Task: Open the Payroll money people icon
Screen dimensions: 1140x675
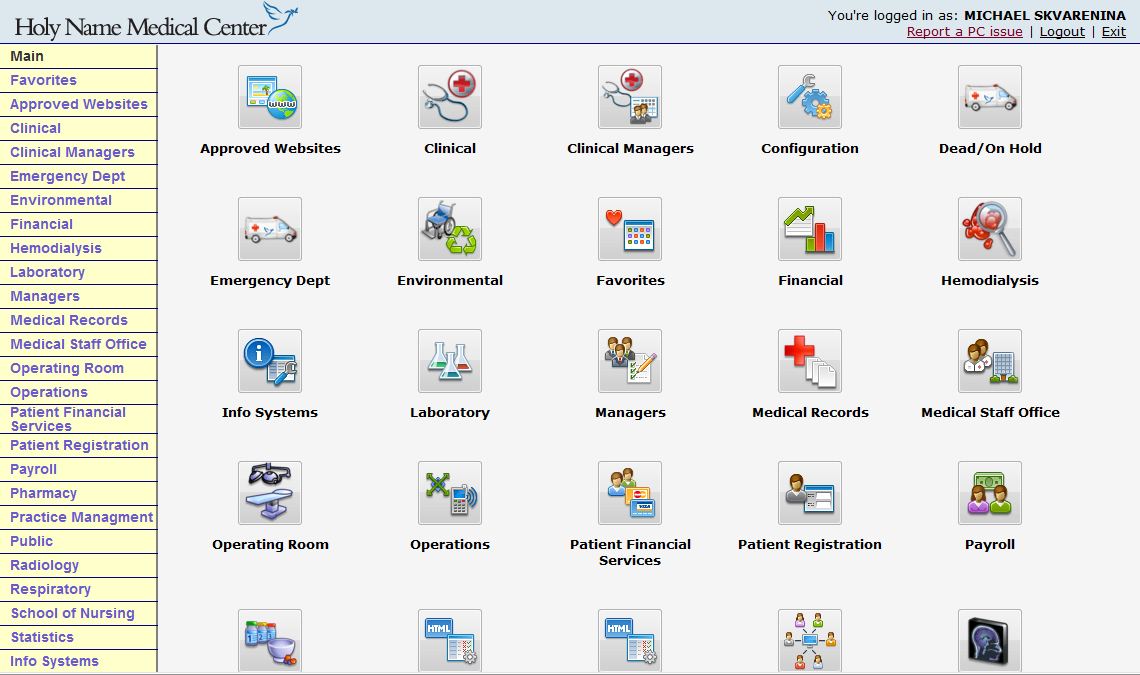Action: tap(990, 493)
